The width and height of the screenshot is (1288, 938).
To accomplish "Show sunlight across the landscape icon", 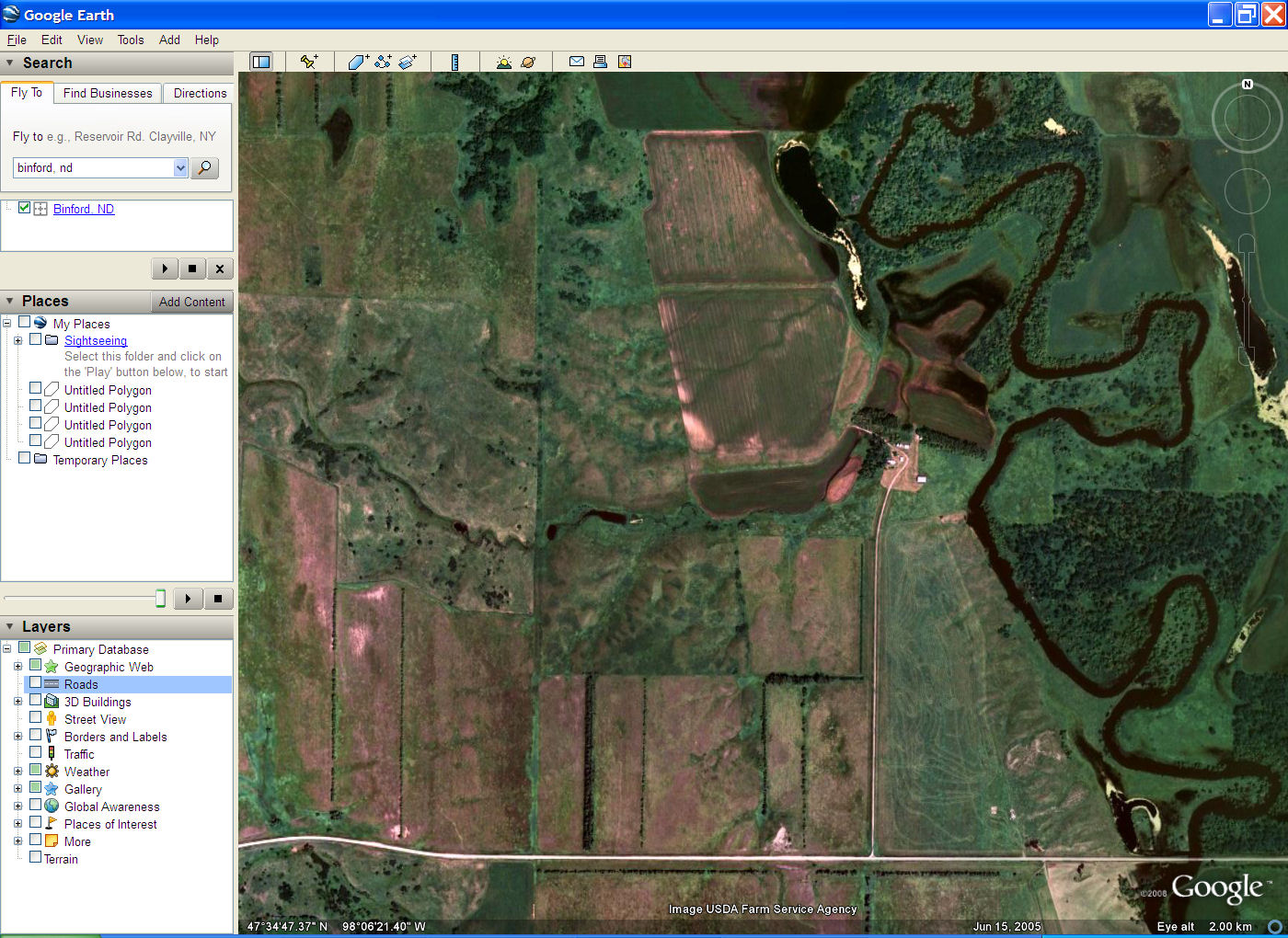I will tap(503, 62).
